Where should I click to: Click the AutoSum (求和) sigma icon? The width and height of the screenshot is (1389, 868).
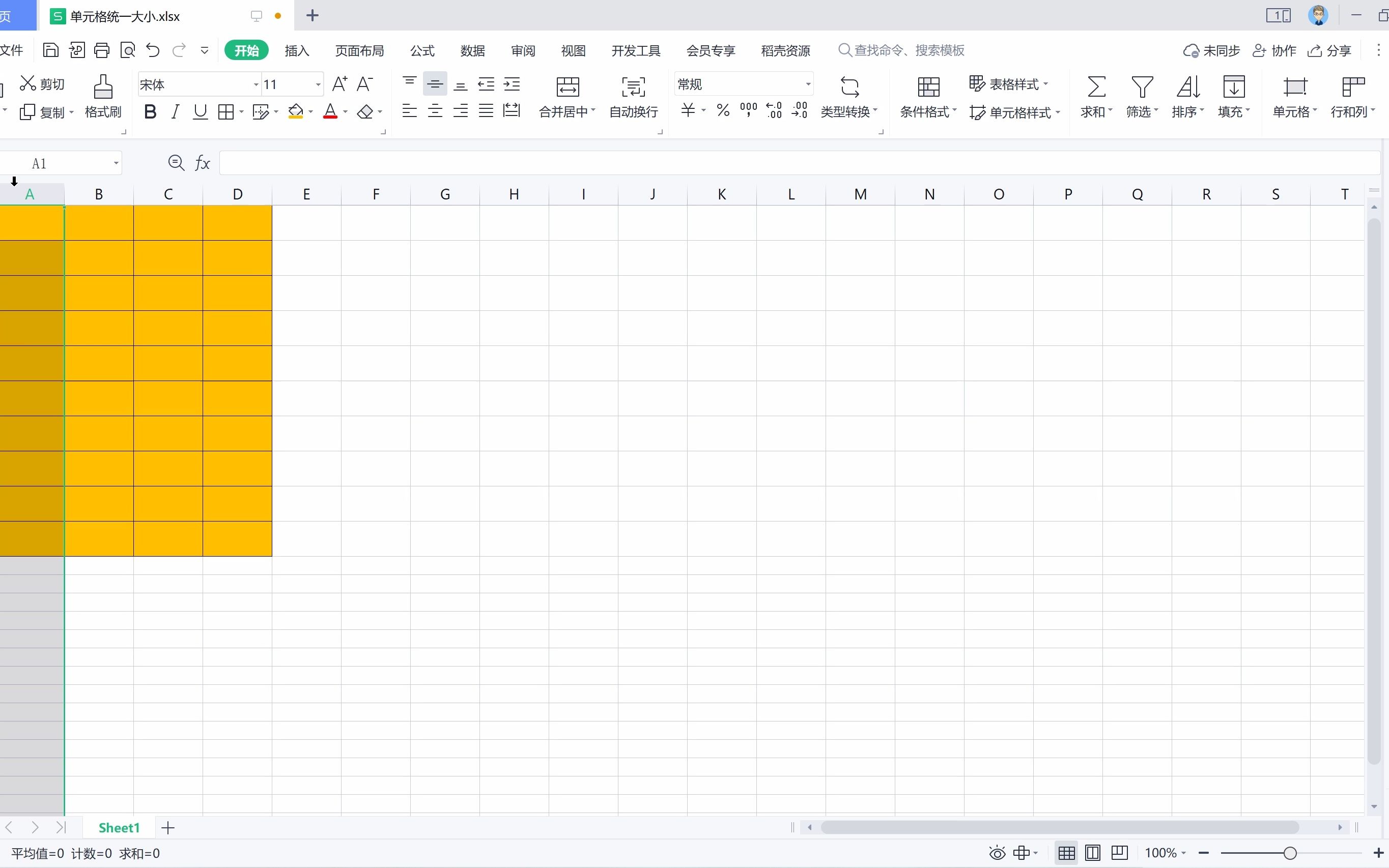coord(1096,86)
